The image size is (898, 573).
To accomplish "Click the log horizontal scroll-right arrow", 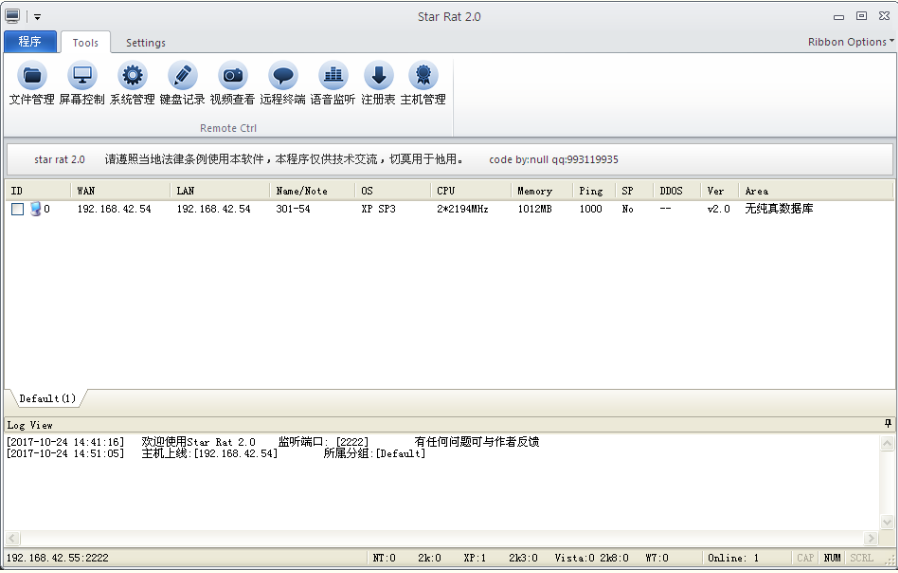I will (871, 538).
